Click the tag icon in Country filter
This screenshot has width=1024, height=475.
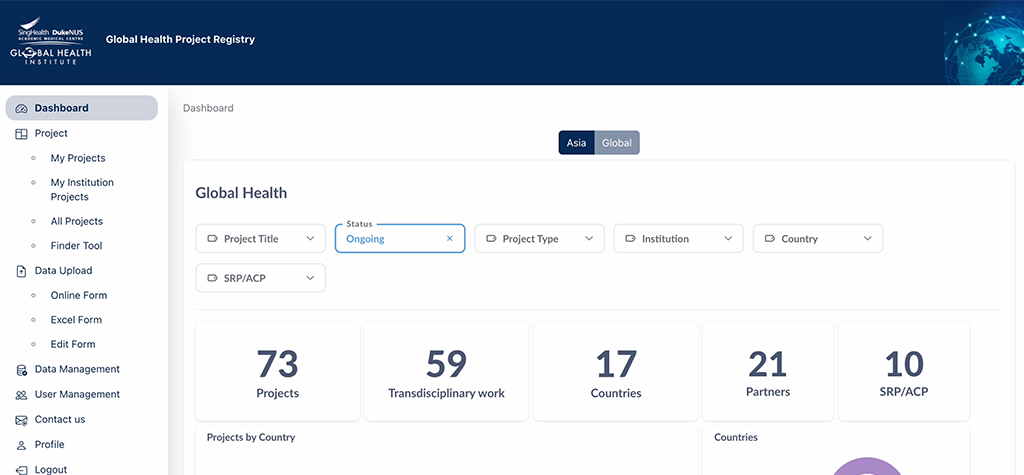pyautogui.click(x=770, y=238)
